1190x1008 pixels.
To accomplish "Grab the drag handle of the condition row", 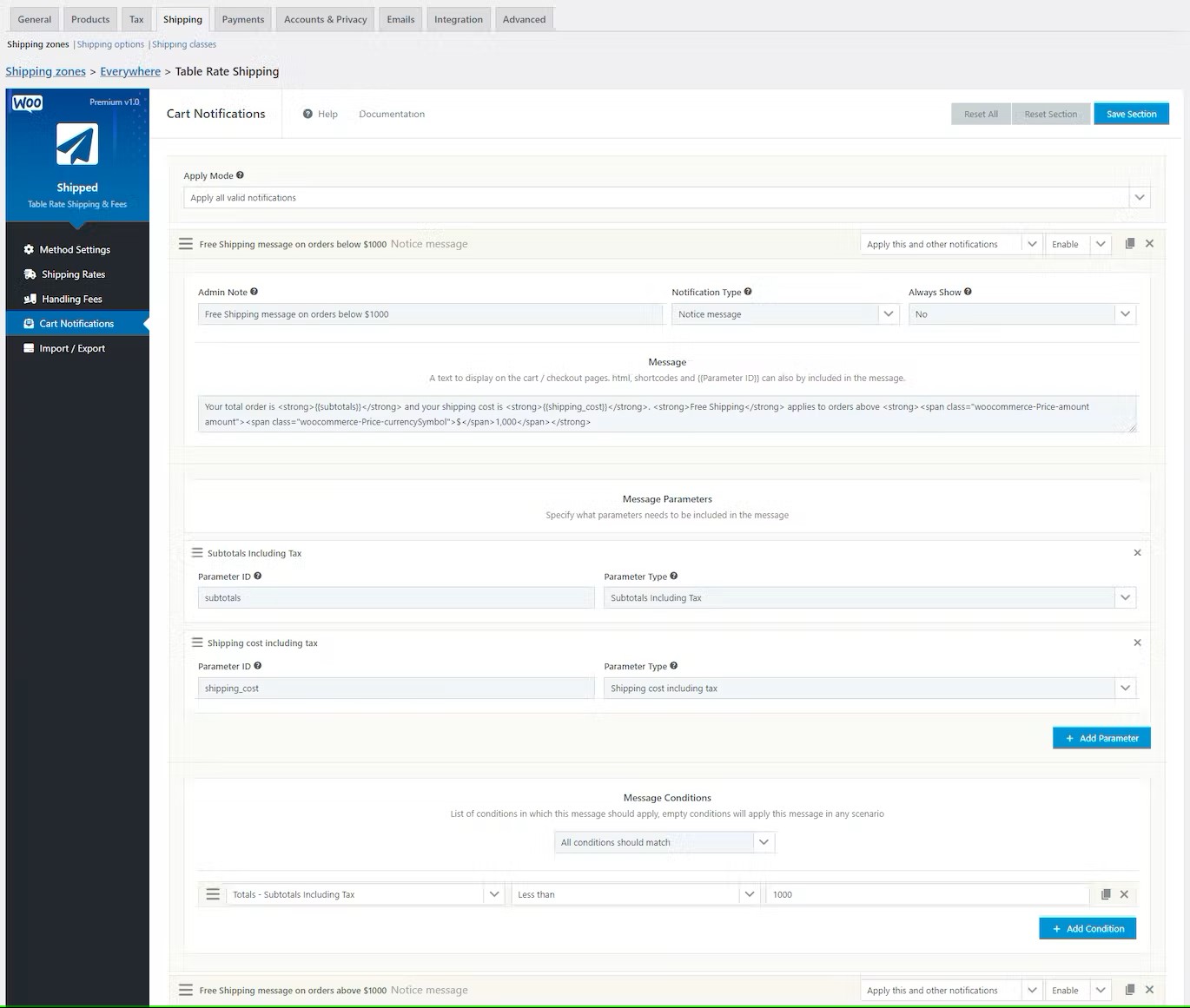I will (213, 893).
